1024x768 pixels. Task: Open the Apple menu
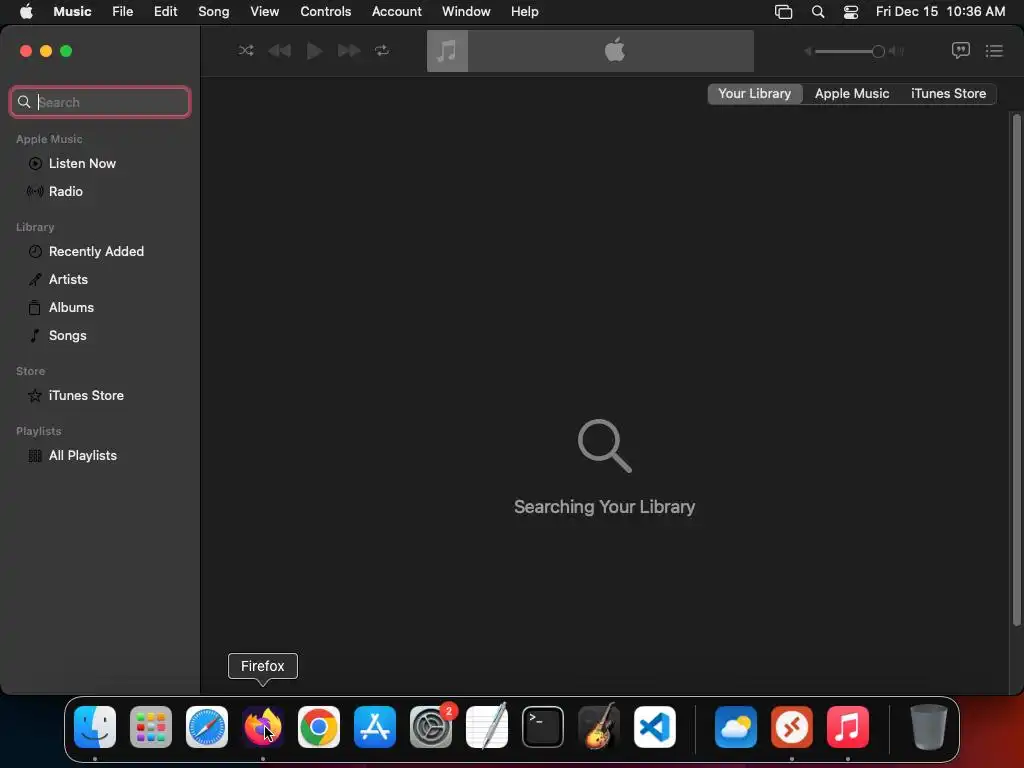pos(26,11)
